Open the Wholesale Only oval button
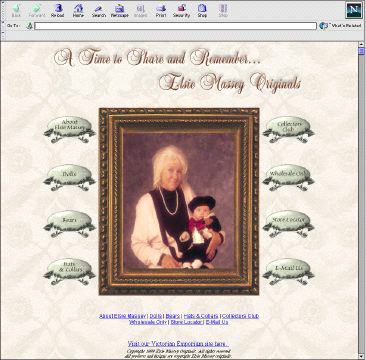Screen dimensions: 366x360 (x=288, y=178)
